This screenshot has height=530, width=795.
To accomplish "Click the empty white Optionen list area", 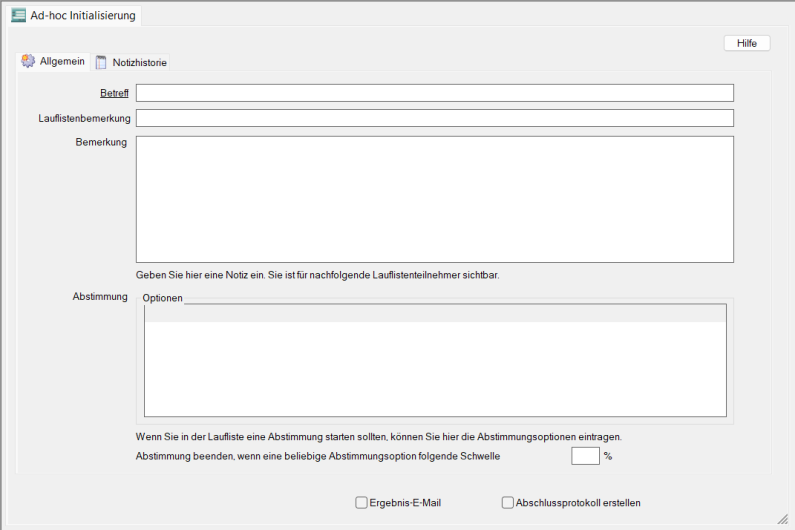I will coord(434,370).
